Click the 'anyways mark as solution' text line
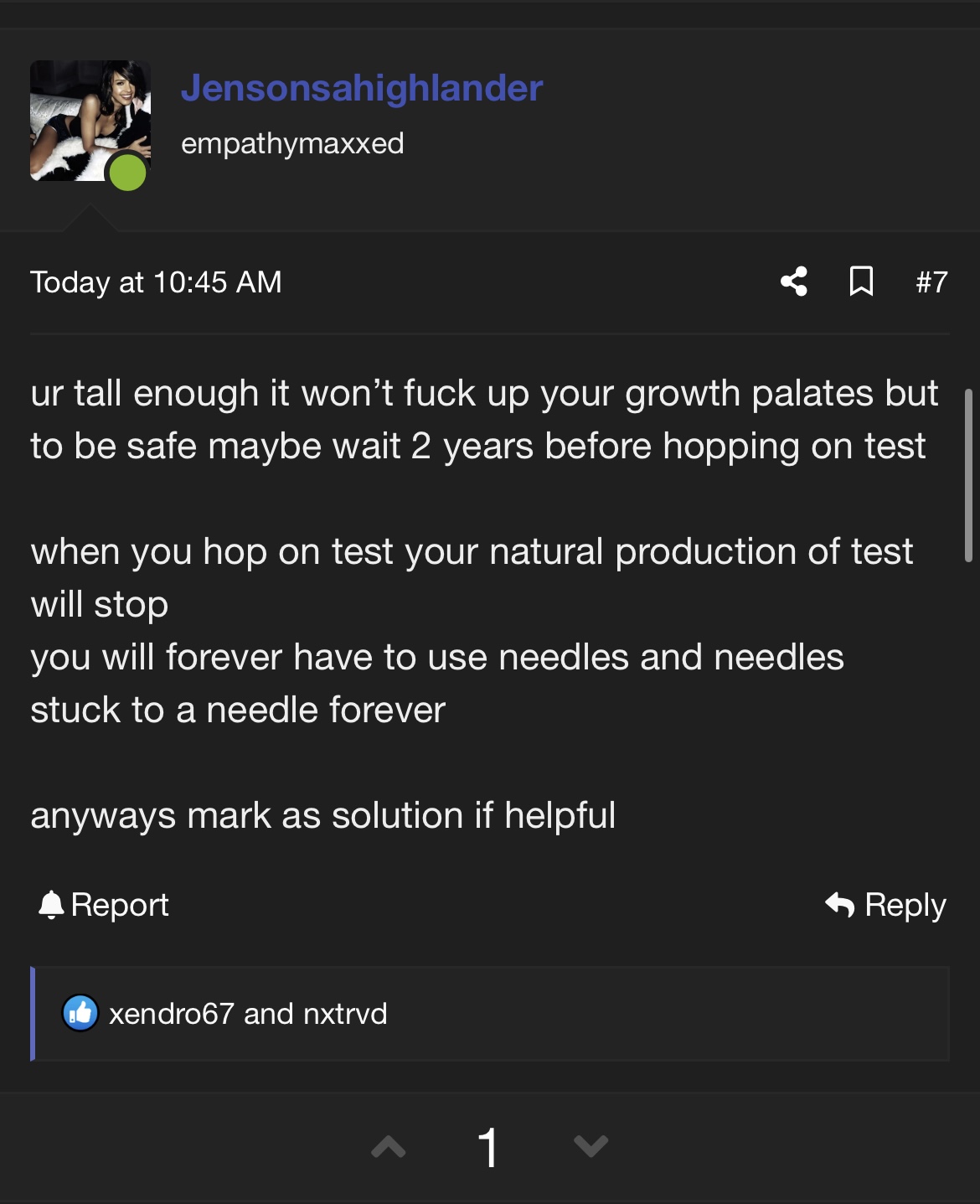Viewport: 980px width, 1204px height. 323,815
